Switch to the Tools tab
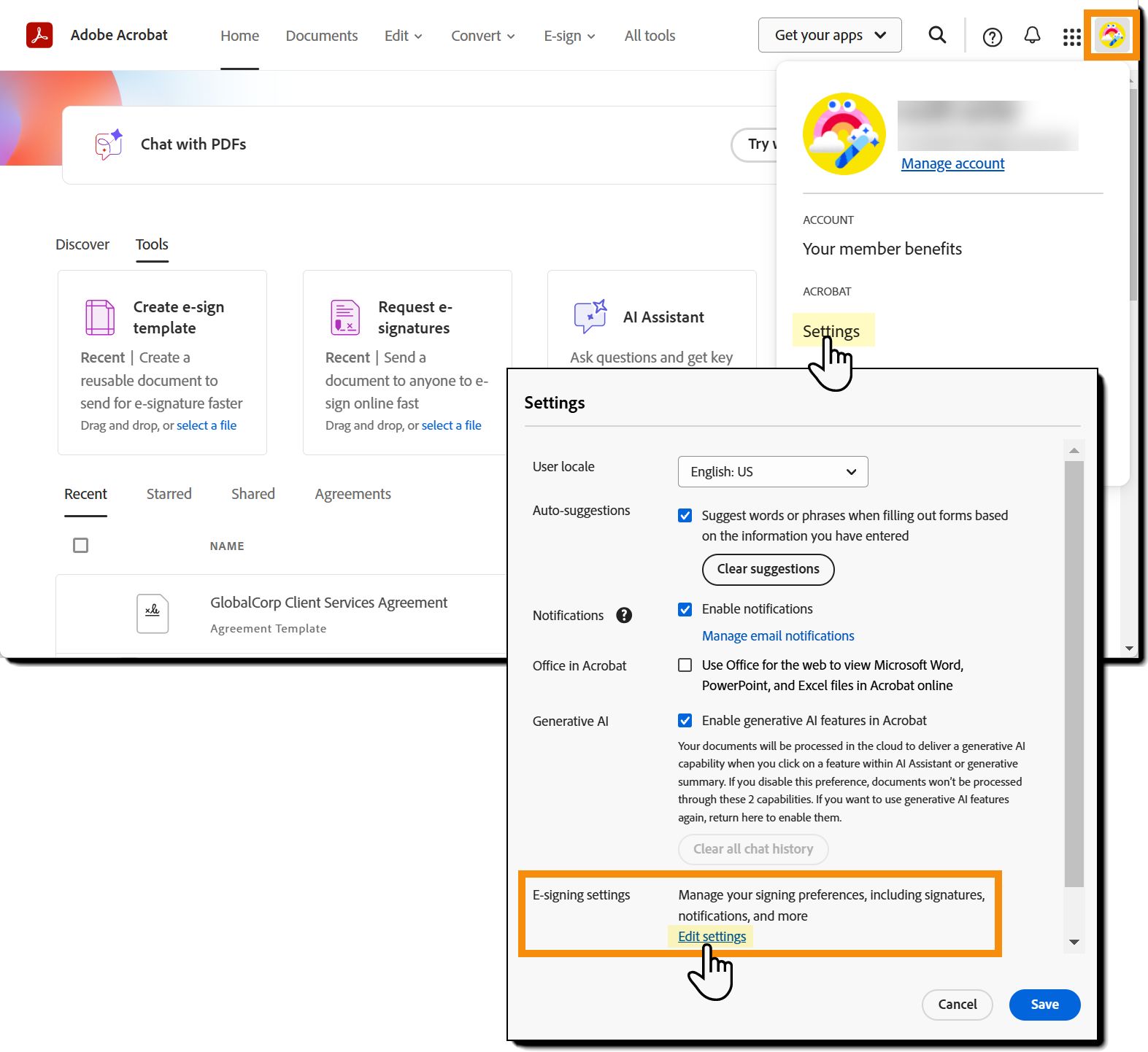Viewport: 1148px width, 1052px height. pyautogui.click(x=152, y=244)
